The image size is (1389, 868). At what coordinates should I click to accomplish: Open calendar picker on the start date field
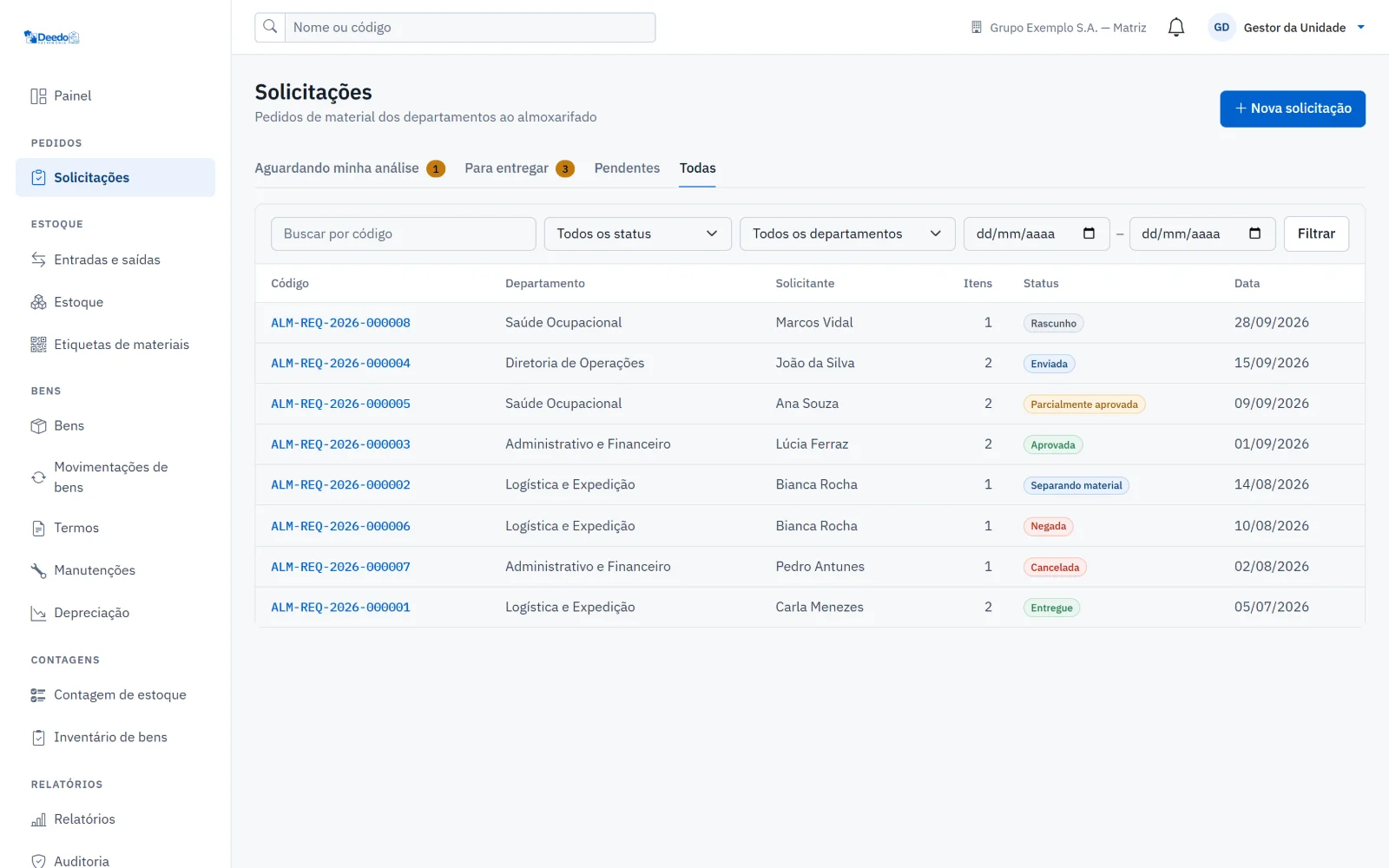[1089, 233]
